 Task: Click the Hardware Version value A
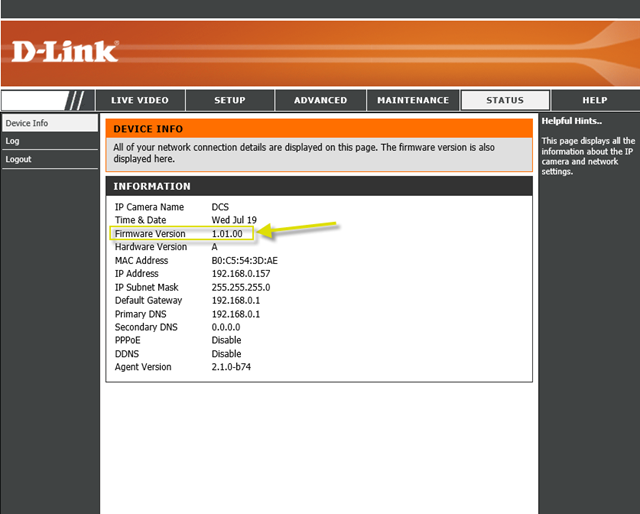(214, 247)
